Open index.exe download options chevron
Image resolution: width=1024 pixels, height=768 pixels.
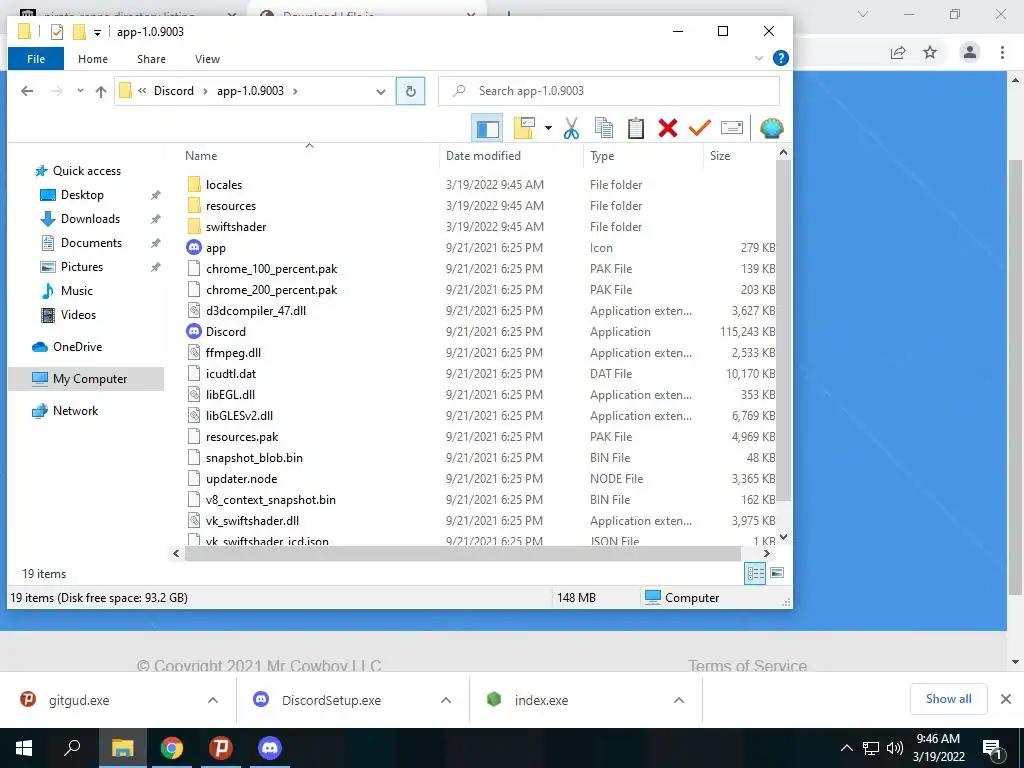(679, 700)
